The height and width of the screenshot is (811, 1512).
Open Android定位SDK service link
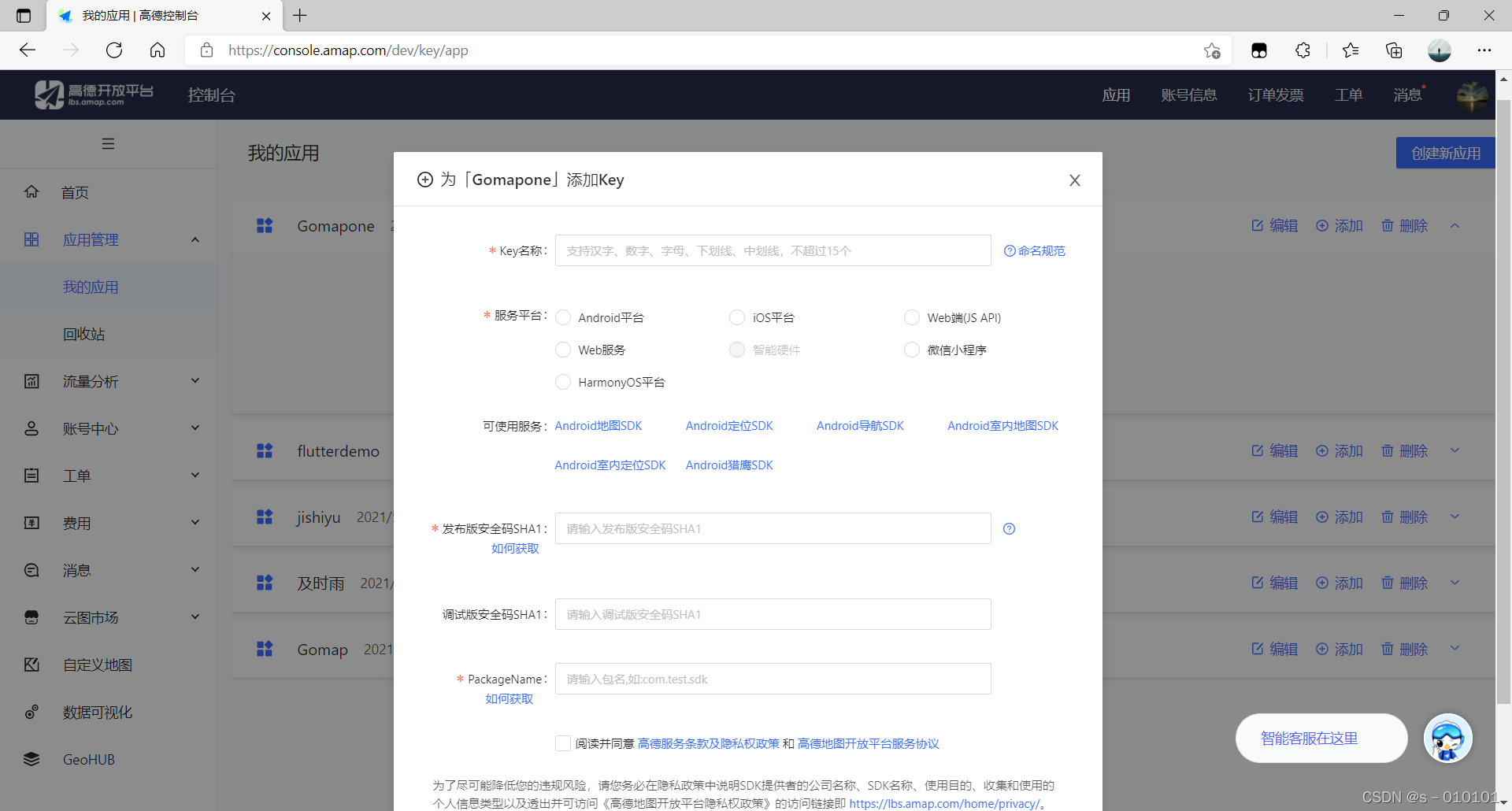(729, 426)
